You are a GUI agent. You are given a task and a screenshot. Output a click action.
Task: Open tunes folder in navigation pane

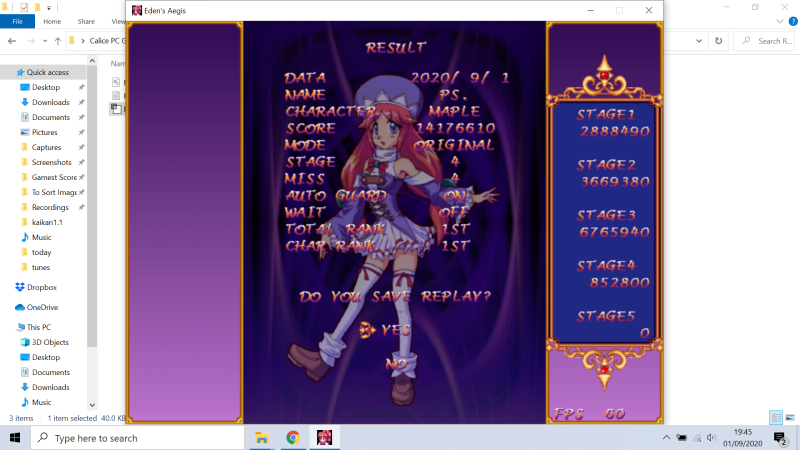(41, 267)
